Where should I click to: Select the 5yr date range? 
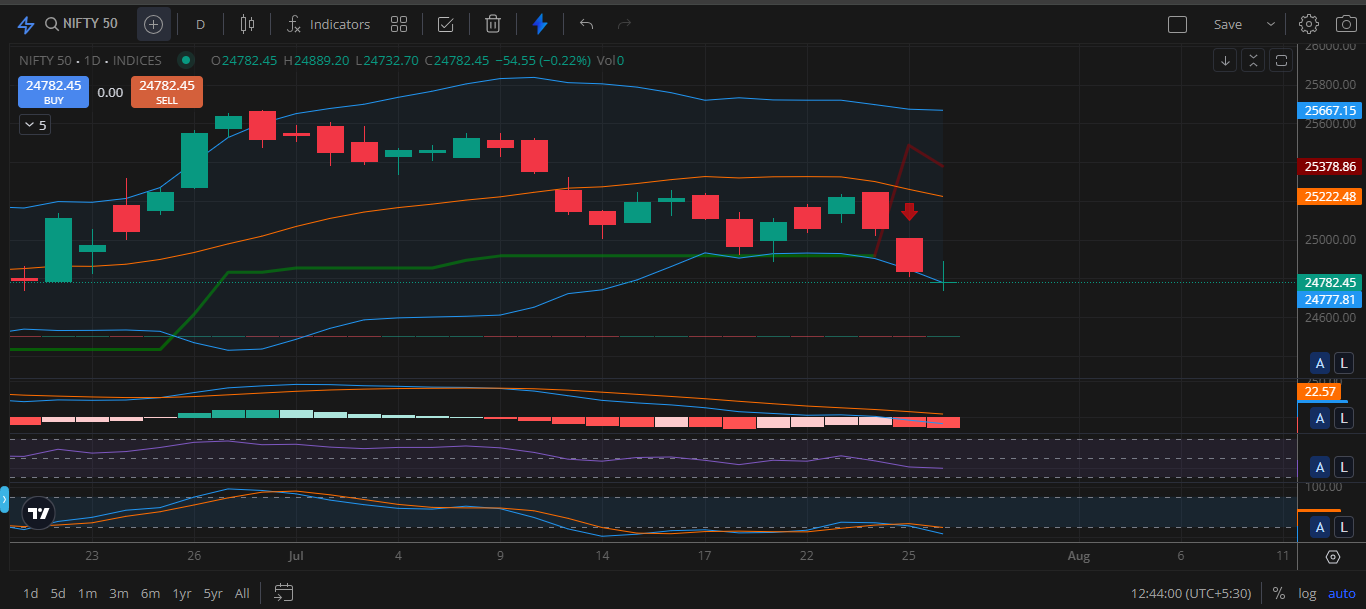point(213,593)
